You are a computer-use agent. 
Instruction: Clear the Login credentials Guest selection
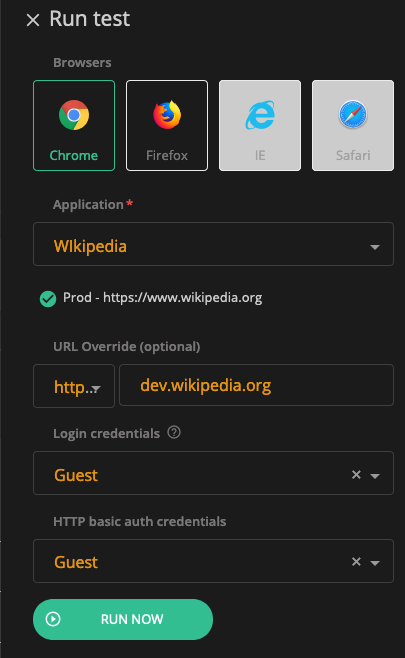pyautogui.click(x=356, y=475)
